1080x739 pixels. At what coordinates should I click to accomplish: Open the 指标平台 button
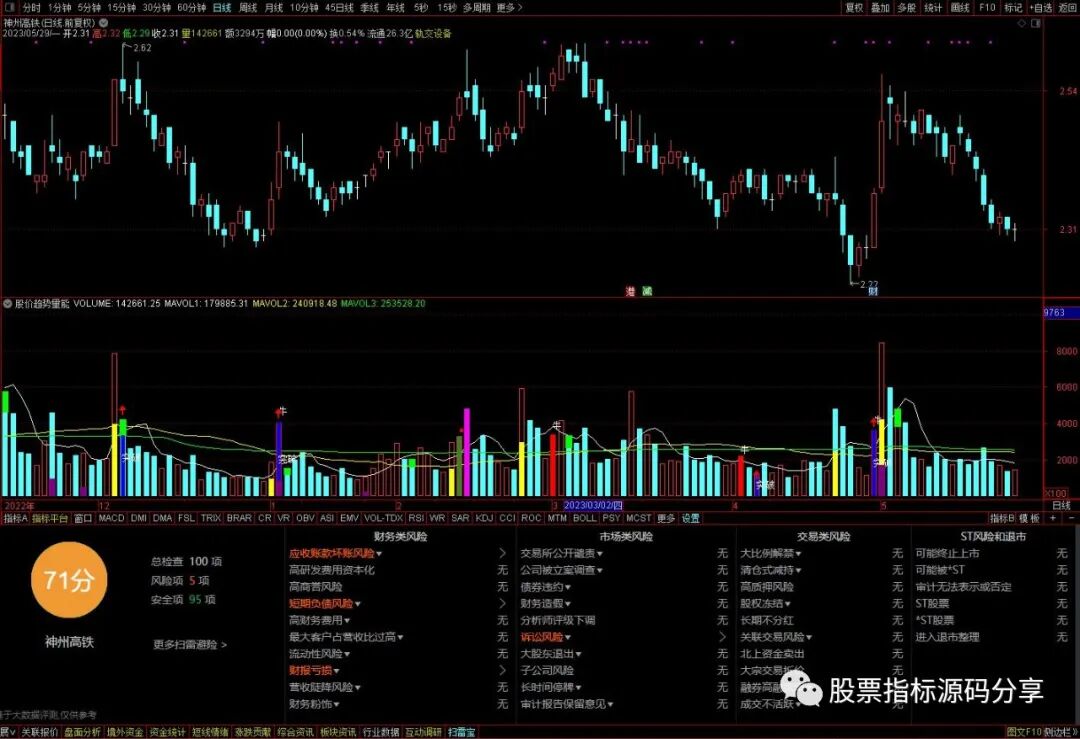50,518
